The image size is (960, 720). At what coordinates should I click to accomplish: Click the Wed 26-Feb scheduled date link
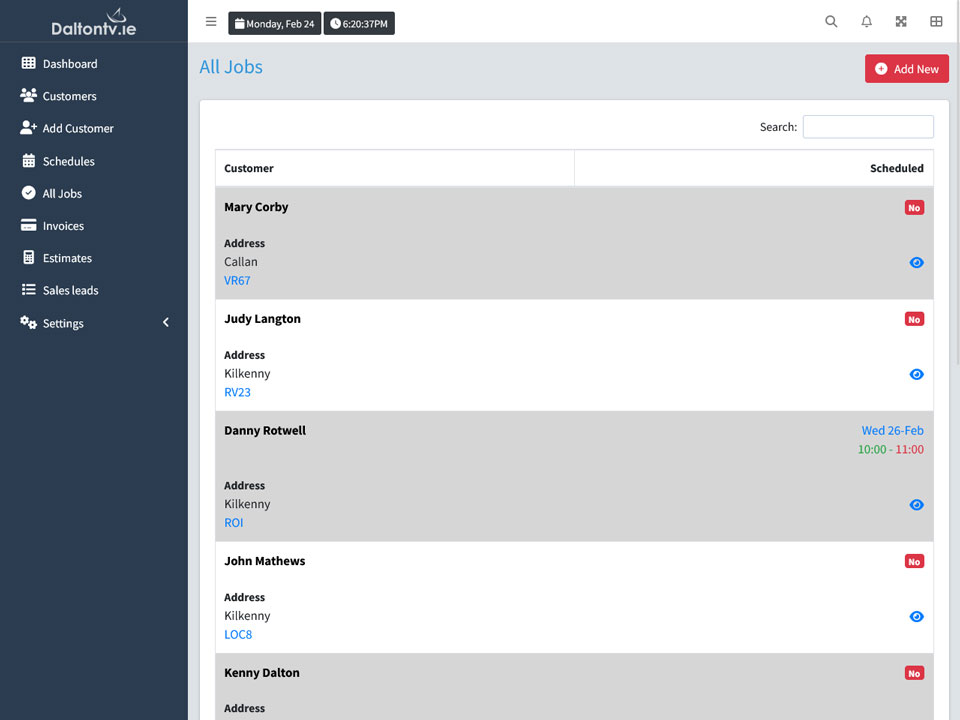892,430
